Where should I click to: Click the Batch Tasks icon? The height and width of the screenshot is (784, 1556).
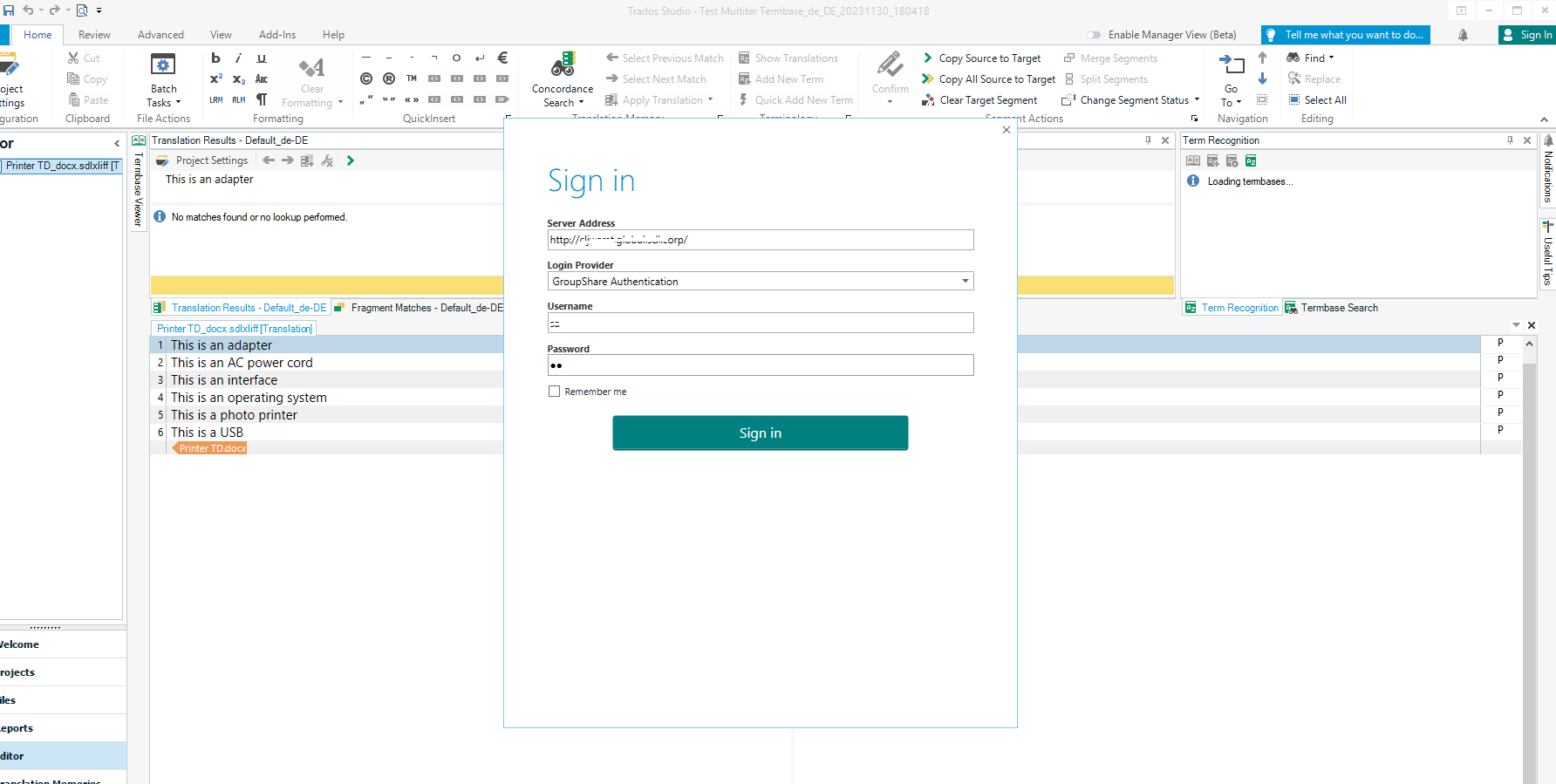pyautogui.click(x=163, y=66)
